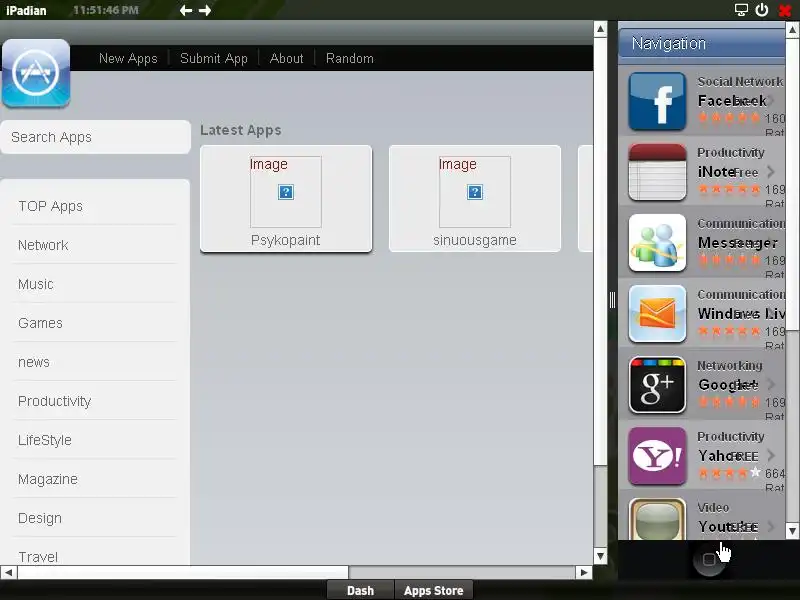Expand Google+ entry chevron
The image size is (800, 600).
click(771, 384)
